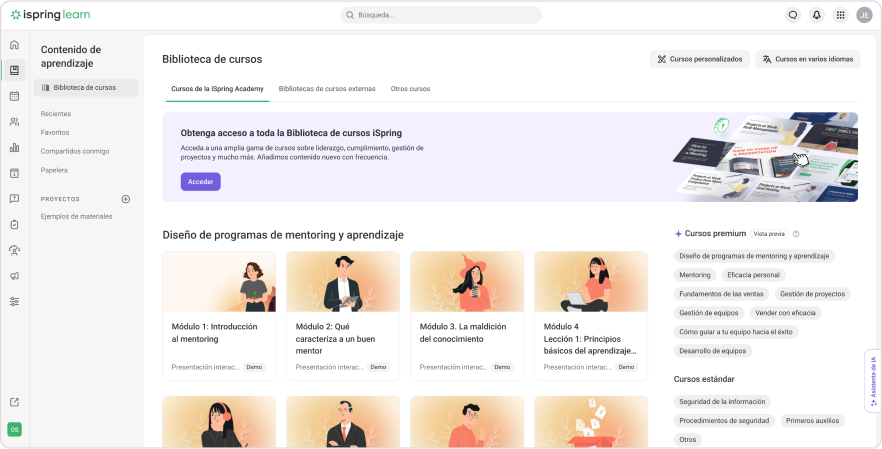Click the Vista previa badge

pos(769,234)
